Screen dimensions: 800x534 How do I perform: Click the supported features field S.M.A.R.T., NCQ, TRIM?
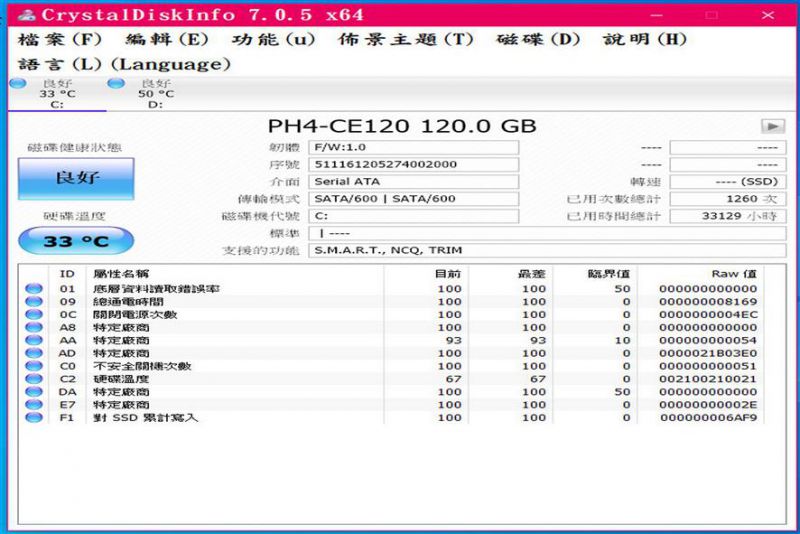click(547, 250)
